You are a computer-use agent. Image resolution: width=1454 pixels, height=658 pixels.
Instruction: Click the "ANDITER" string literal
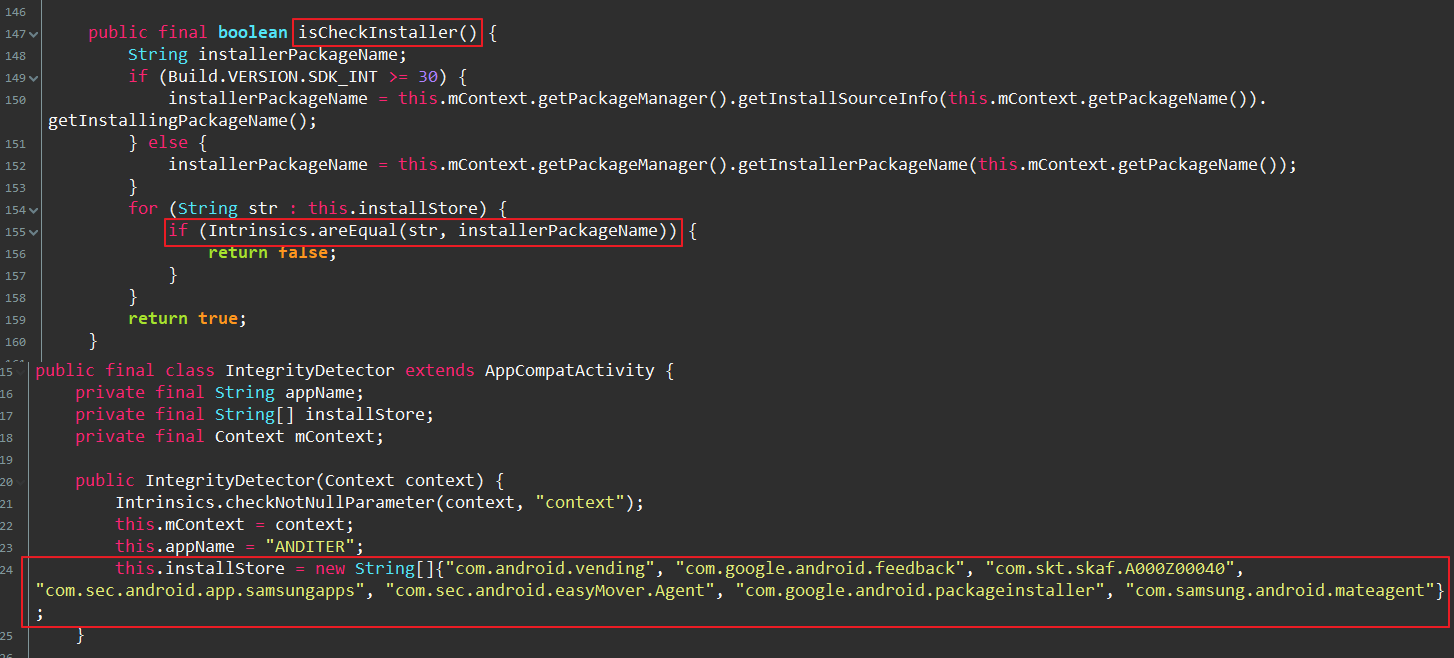(x=310, y=546)
